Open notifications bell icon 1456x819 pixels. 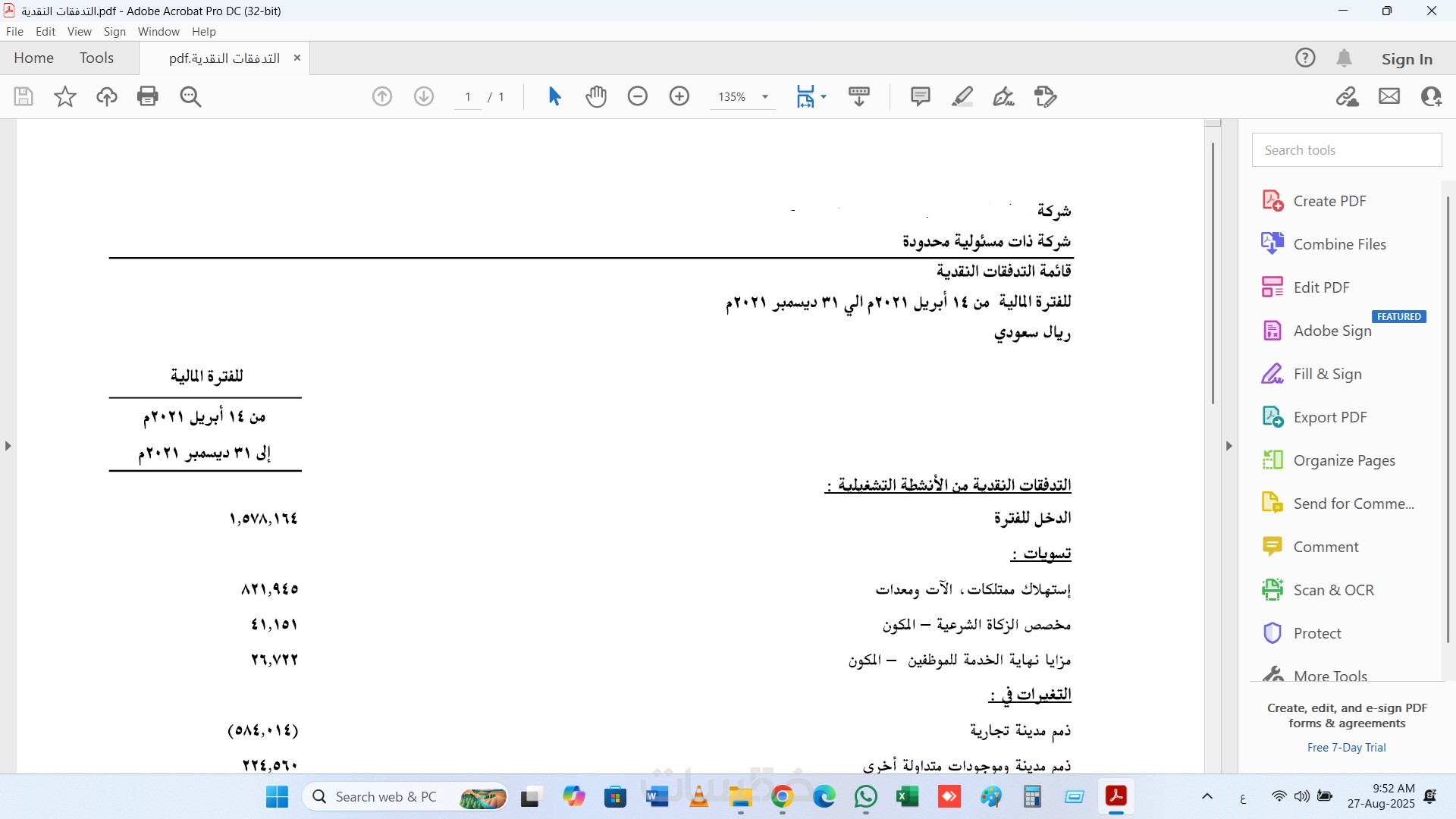[x=1344, y=58]
